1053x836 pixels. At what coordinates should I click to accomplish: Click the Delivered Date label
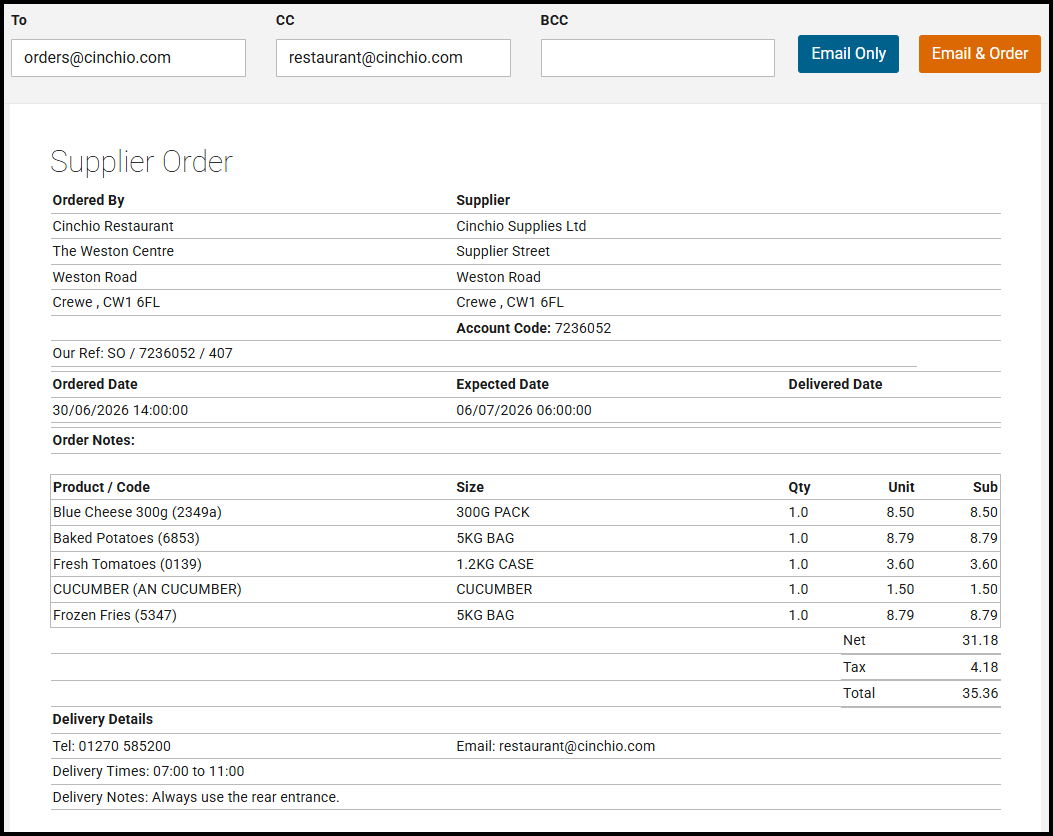(835, 385)
